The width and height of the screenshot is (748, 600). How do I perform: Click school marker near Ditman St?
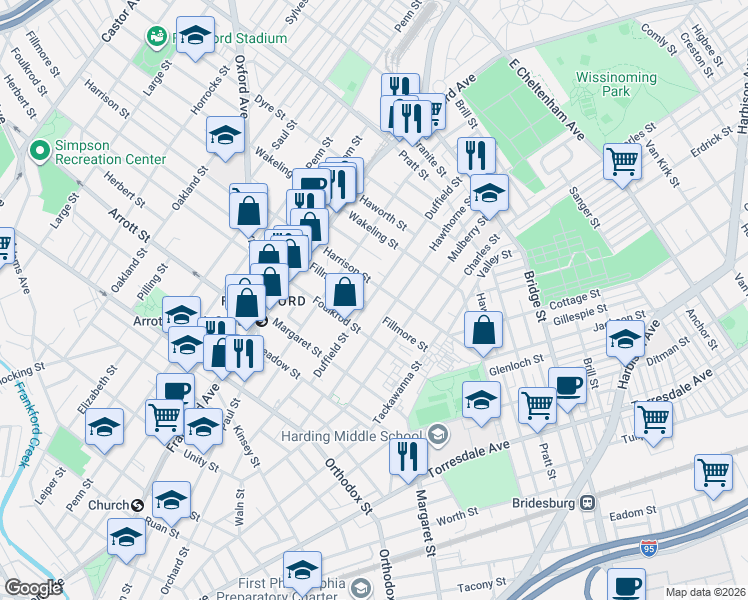(625, 342)
